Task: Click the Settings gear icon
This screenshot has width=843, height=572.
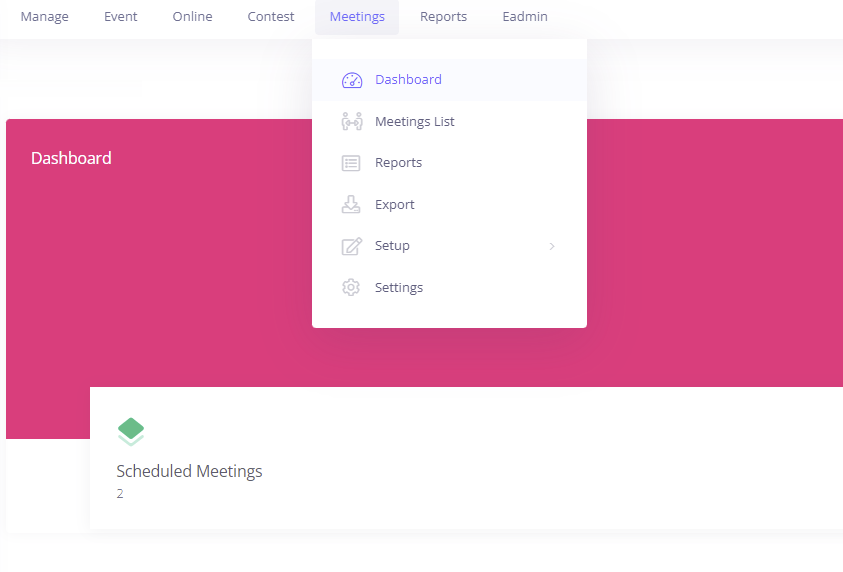Action: click(351, 287)
